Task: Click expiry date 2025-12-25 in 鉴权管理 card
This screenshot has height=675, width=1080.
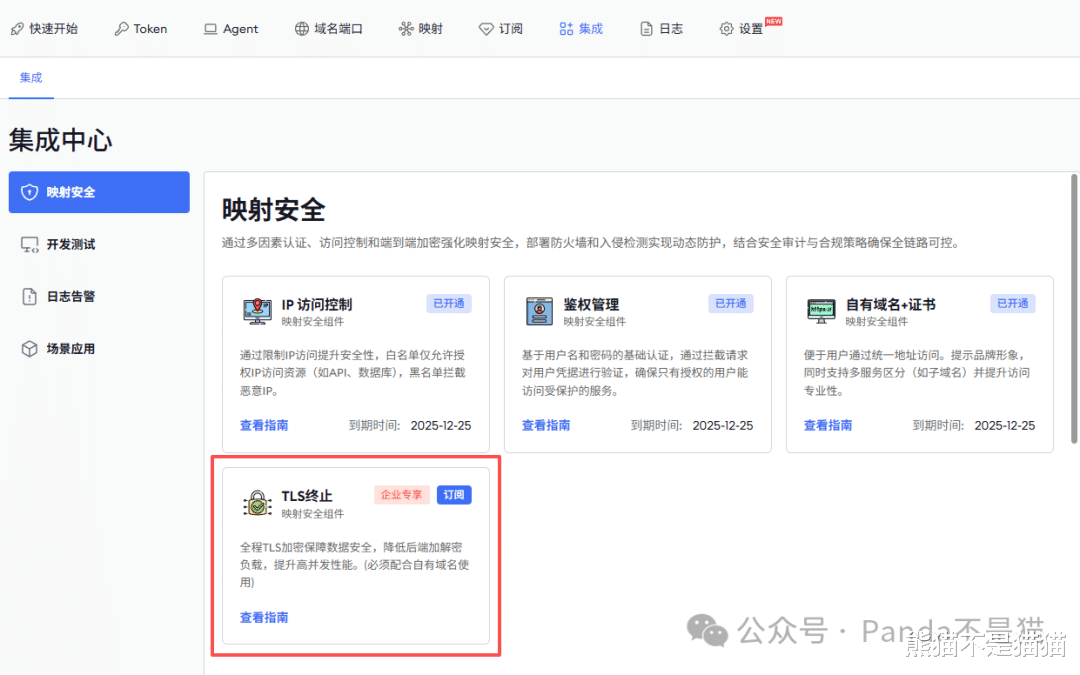Action: (x=723, y=426)
